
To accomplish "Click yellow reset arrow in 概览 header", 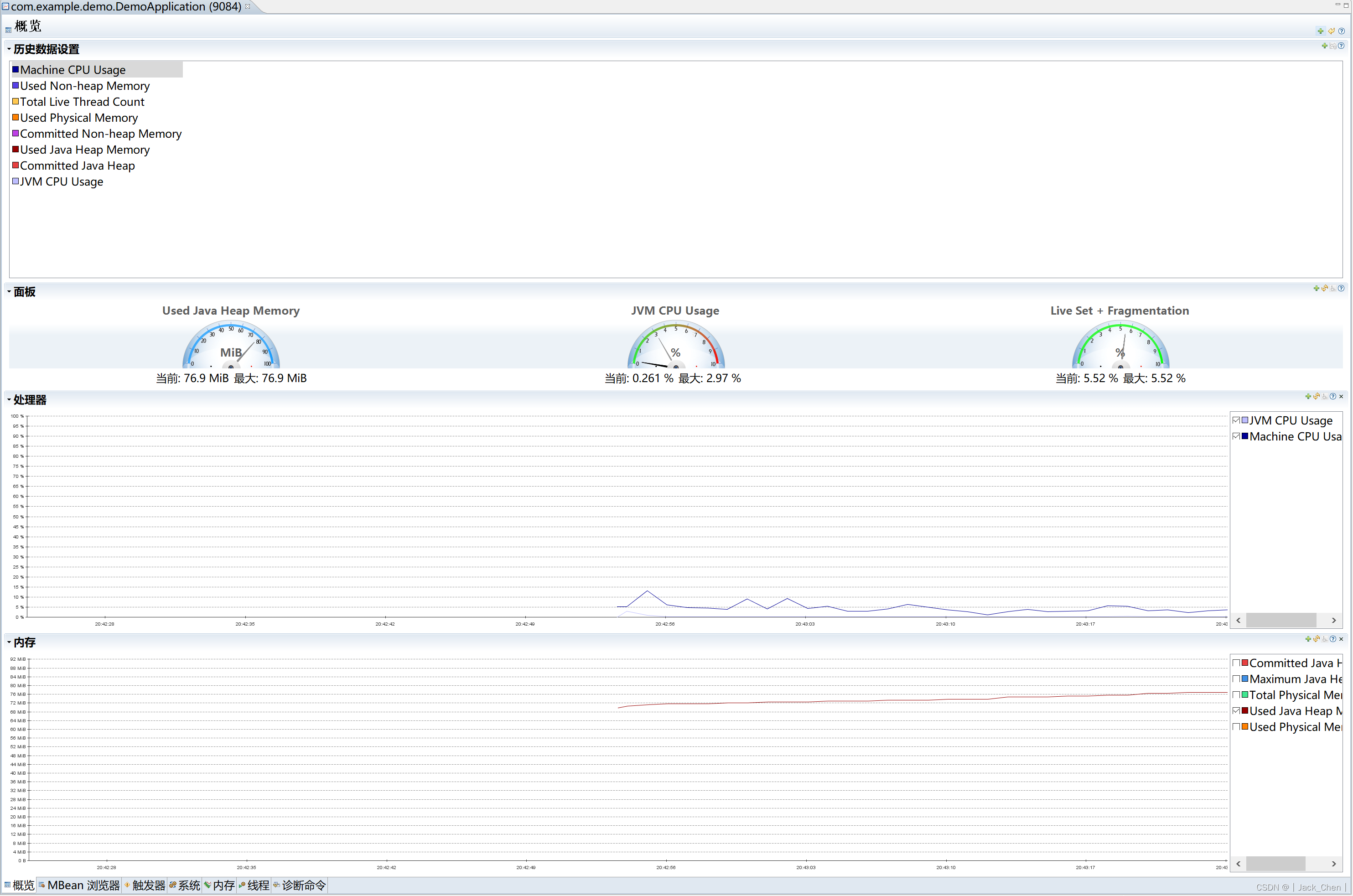I will [x=1331, y=31].
